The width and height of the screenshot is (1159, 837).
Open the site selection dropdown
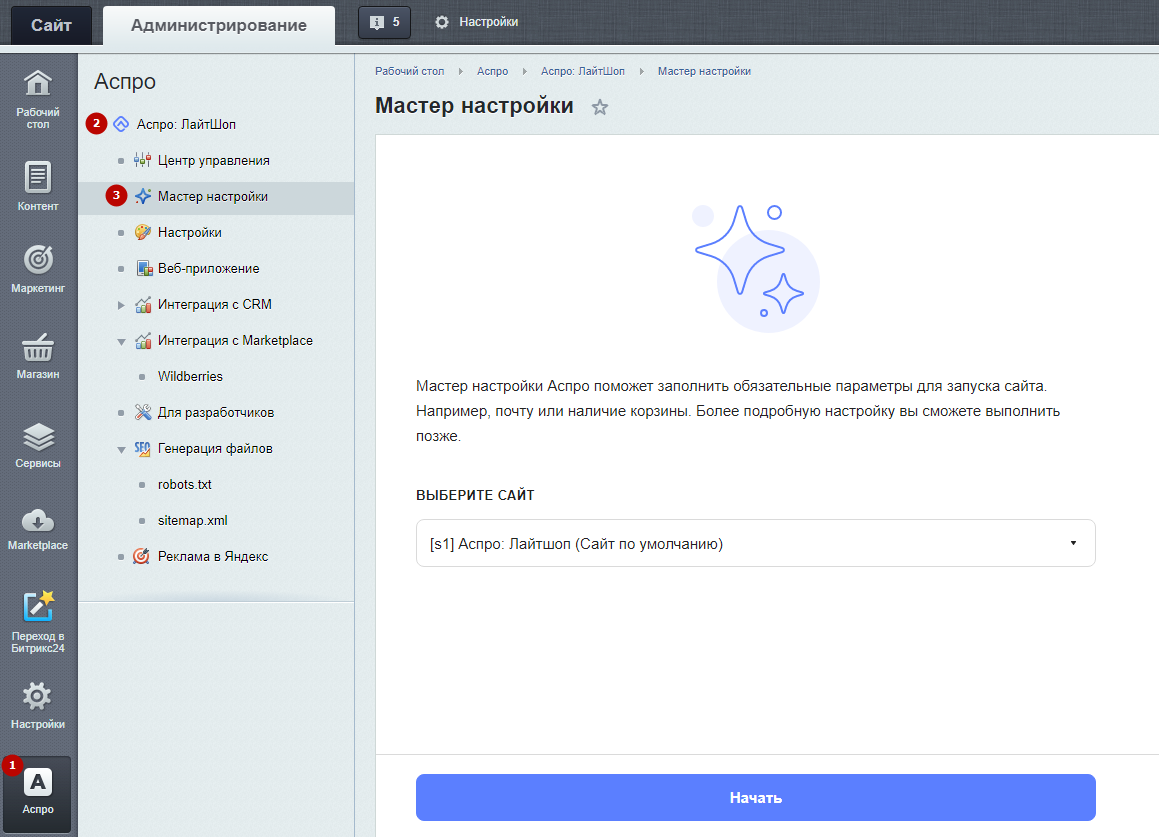click(755, 543)
